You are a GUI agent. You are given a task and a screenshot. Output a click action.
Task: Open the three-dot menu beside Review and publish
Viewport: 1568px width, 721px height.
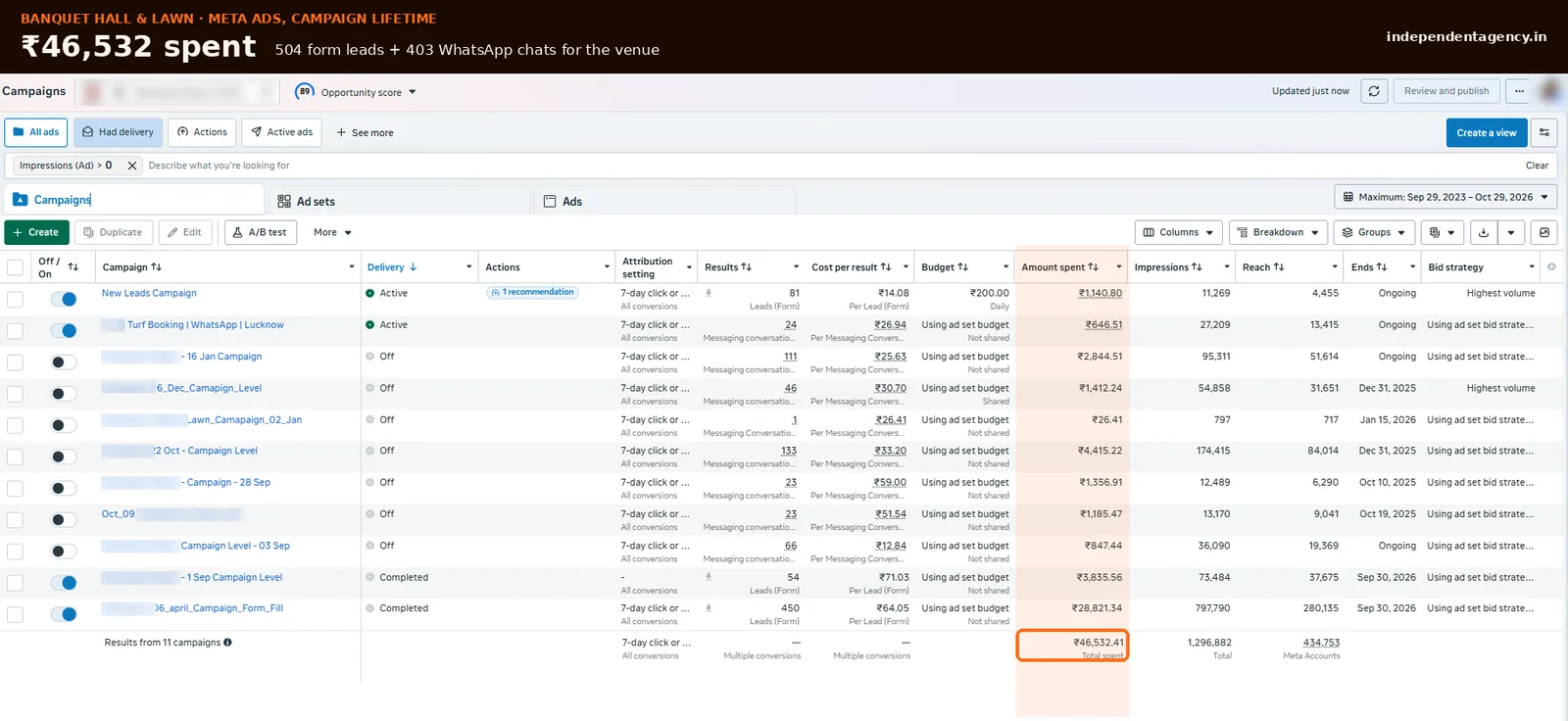point(1519,91)
